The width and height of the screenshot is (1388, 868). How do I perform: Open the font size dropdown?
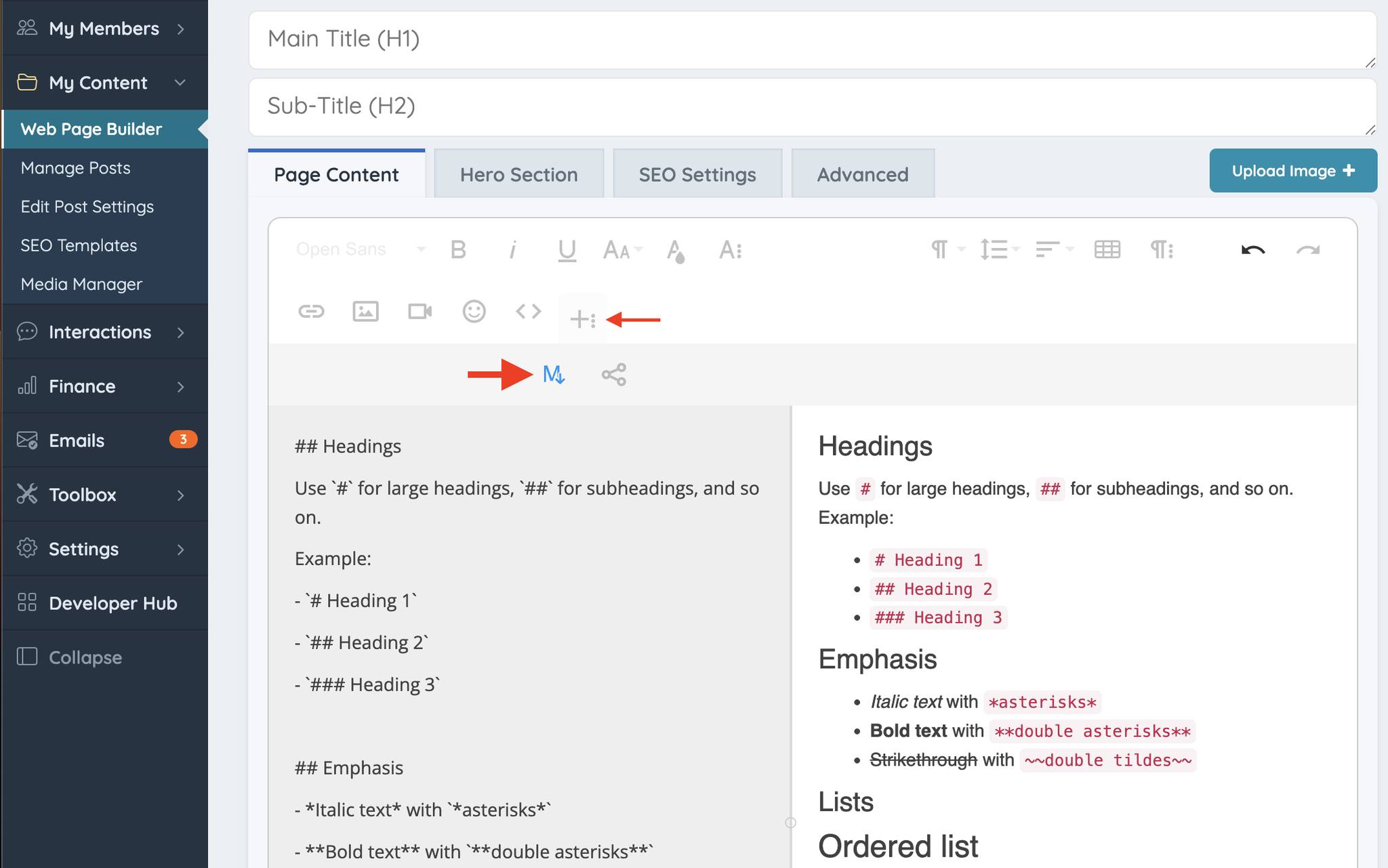click(621, 250)
